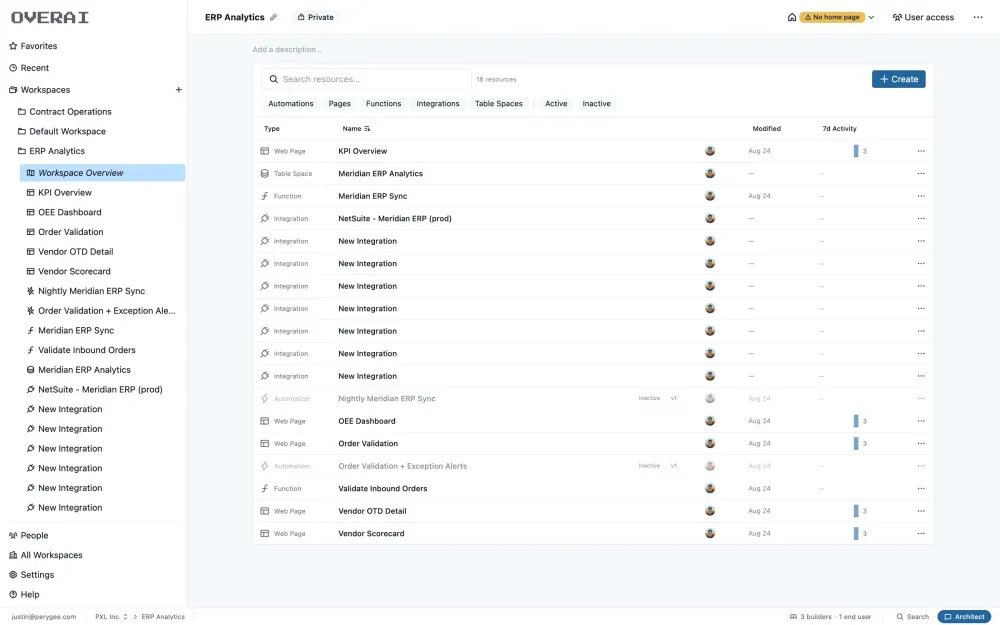Click the question icon beside Help
Image resolution: width=1000 pixels, height=625 pixels.
[13, 594]
